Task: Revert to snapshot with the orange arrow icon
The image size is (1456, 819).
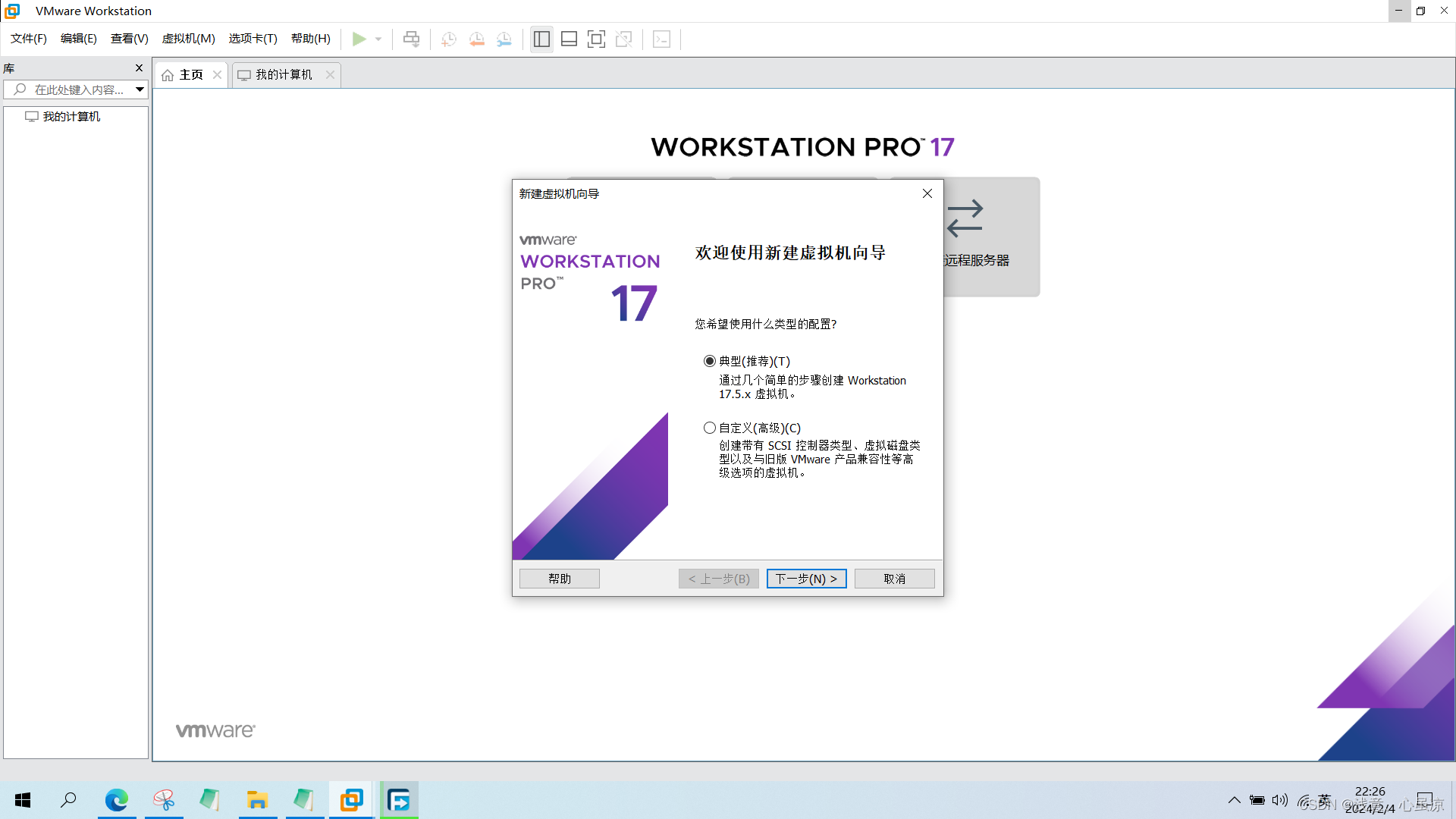Action: (476, 39)
